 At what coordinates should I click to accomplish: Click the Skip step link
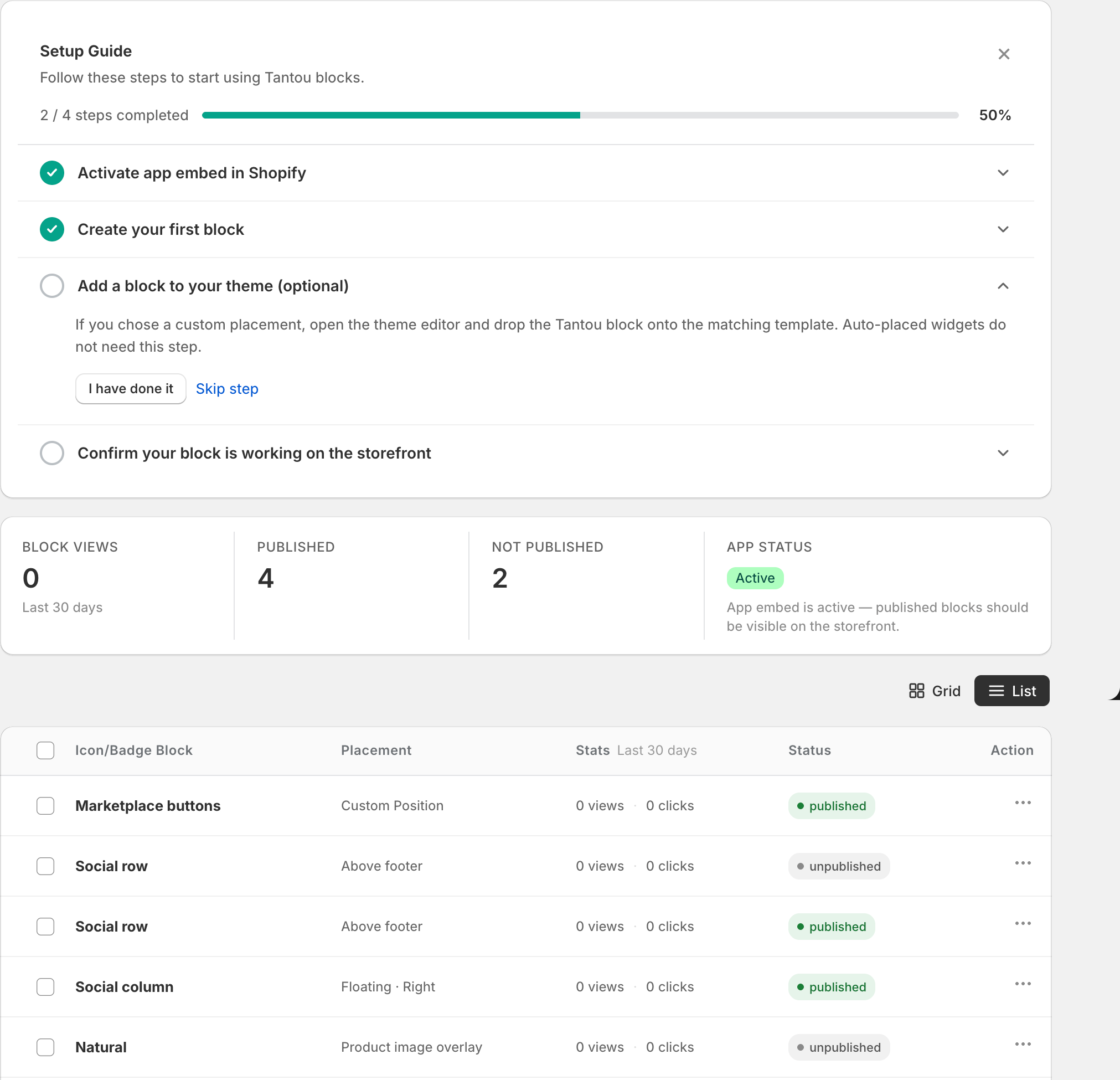coord(227,389)
